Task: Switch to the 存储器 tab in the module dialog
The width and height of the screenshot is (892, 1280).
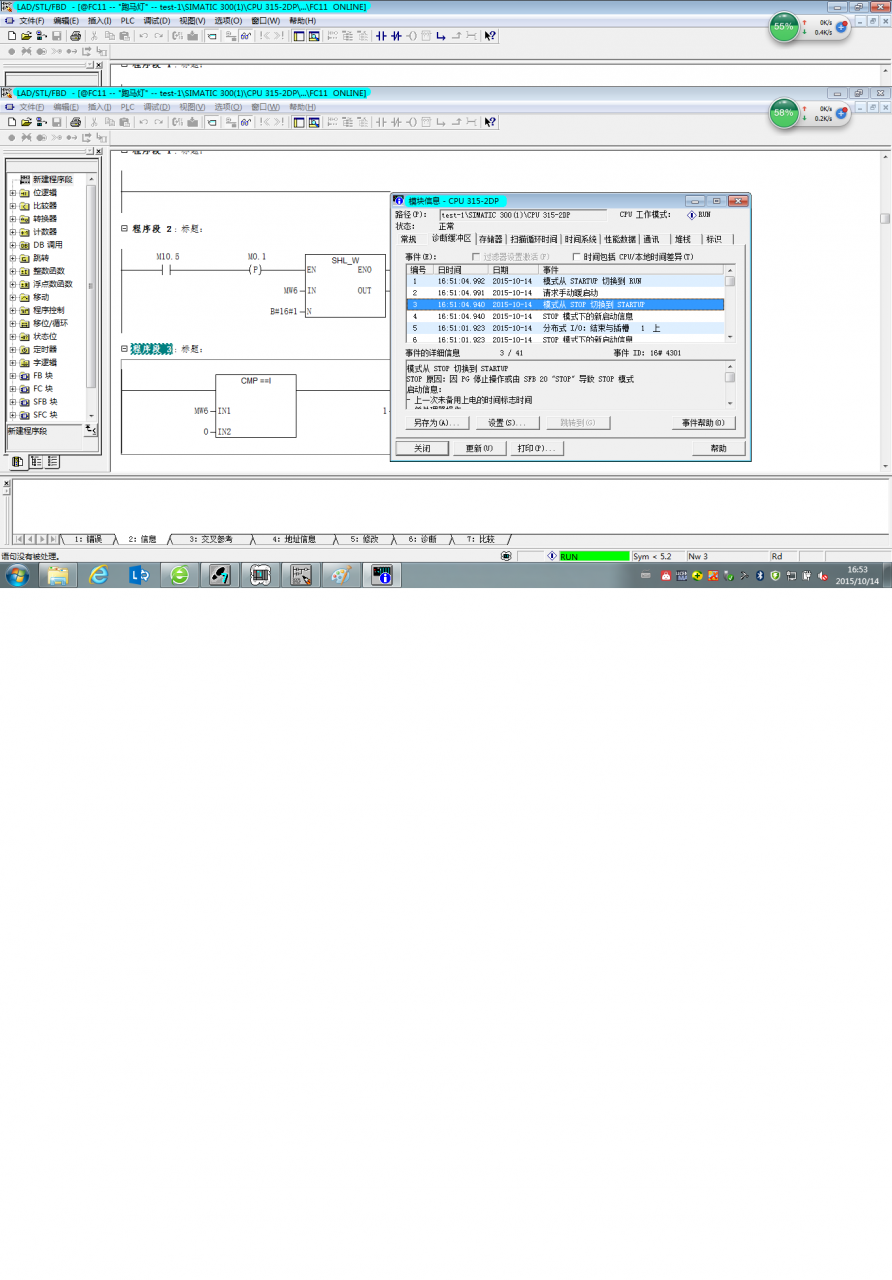Action: (x=490, y=239)
